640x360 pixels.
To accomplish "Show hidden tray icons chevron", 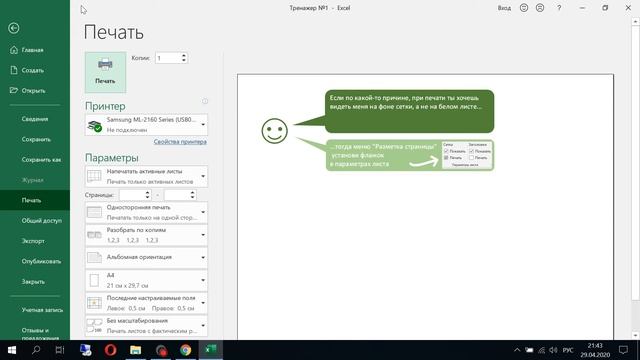I will tap(517, 350).
